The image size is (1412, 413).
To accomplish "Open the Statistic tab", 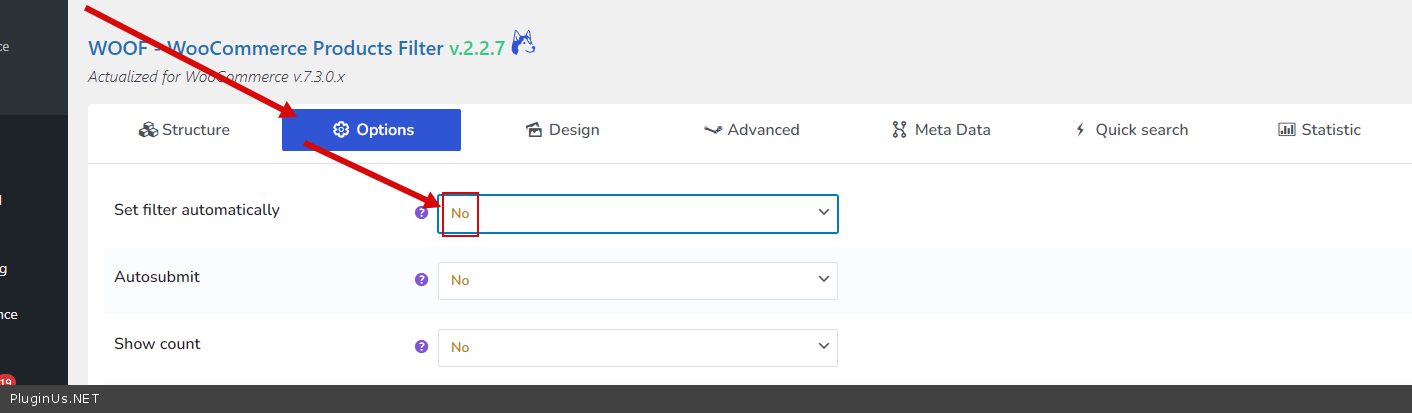I will pos(1320,130).
